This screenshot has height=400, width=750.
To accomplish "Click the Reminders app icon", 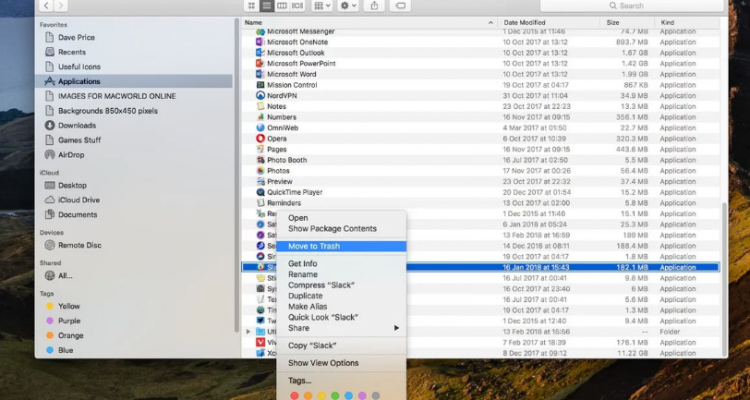I will [x=260, y=203].
